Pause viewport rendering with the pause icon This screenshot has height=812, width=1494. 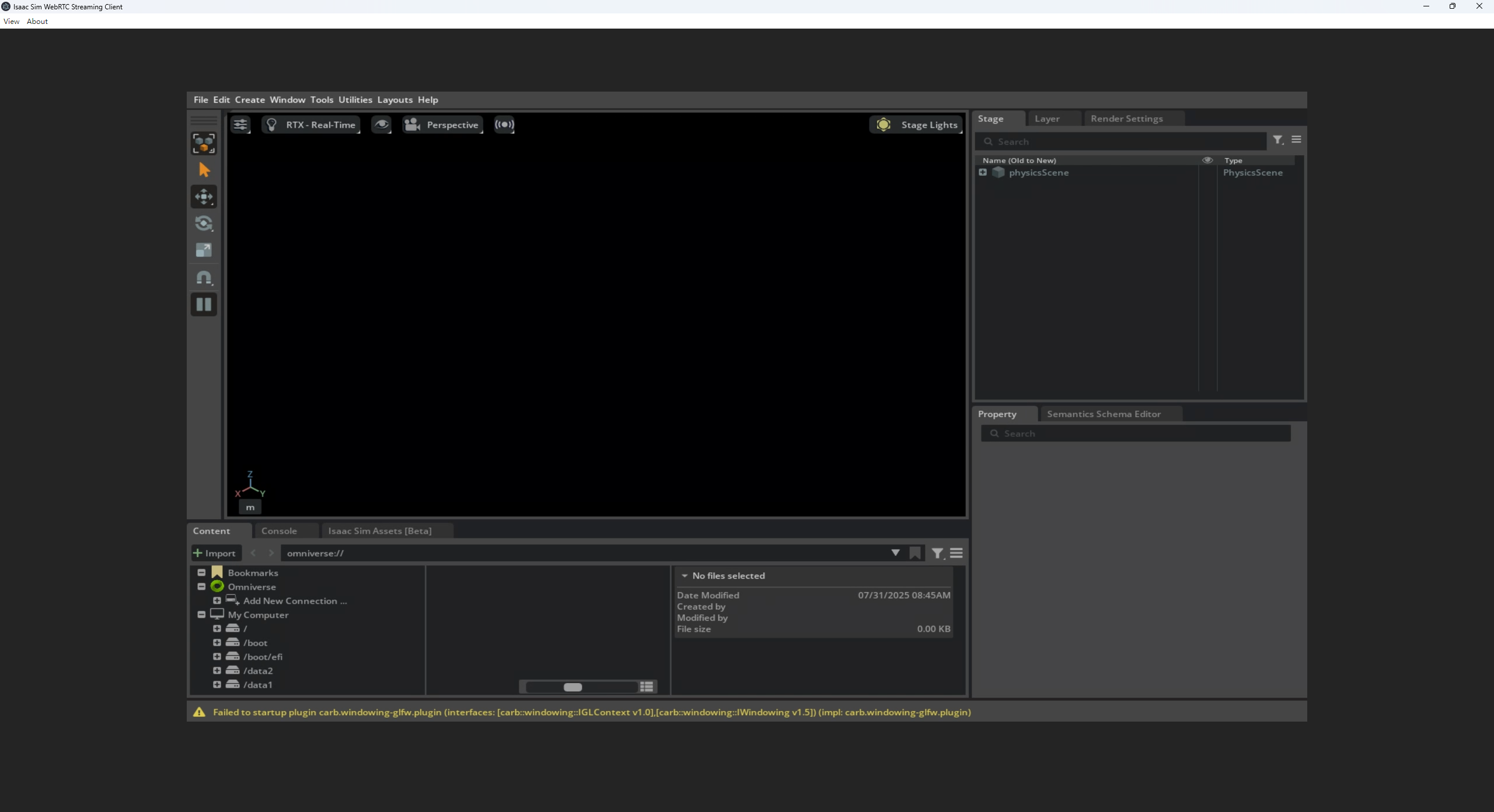click(x=204, y=304)
